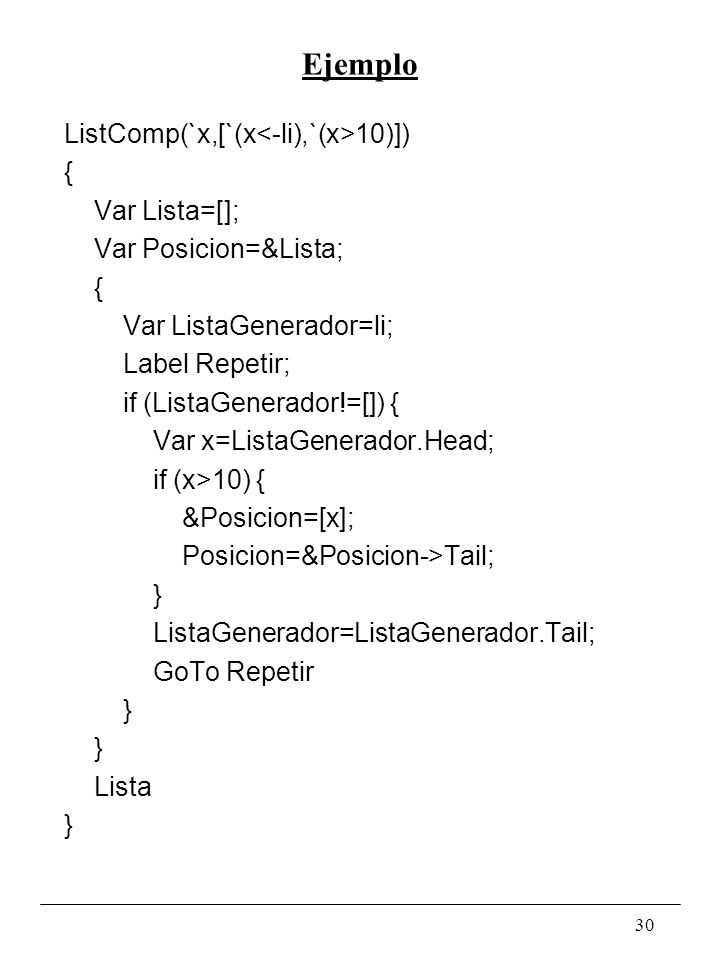Click the page number 30
720x960 pixels.
644,925
